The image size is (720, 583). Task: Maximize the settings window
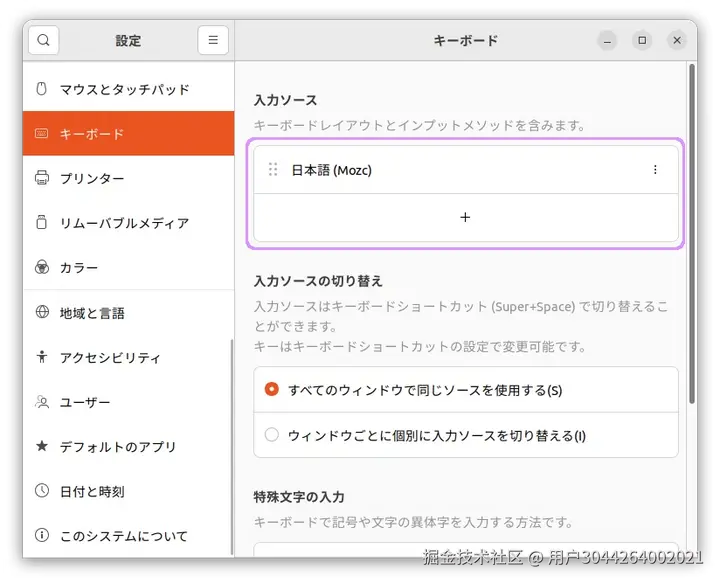coord(642,40)
